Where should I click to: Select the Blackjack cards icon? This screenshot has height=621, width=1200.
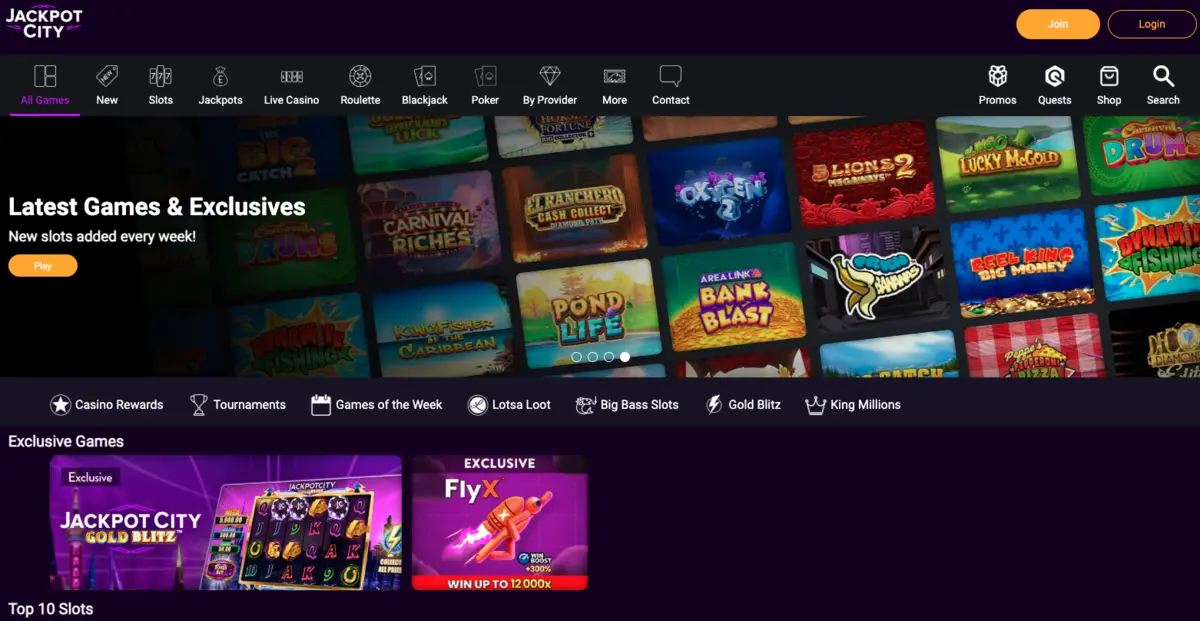coord(425,76)
